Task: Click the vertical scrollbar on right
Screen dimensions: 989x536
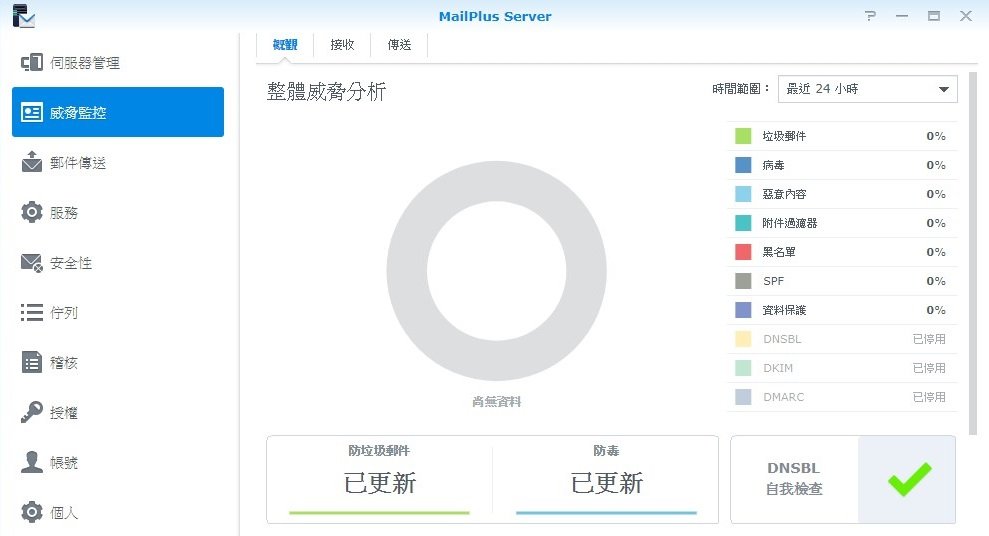Action: pyautogui.click(x=973, y=253)
